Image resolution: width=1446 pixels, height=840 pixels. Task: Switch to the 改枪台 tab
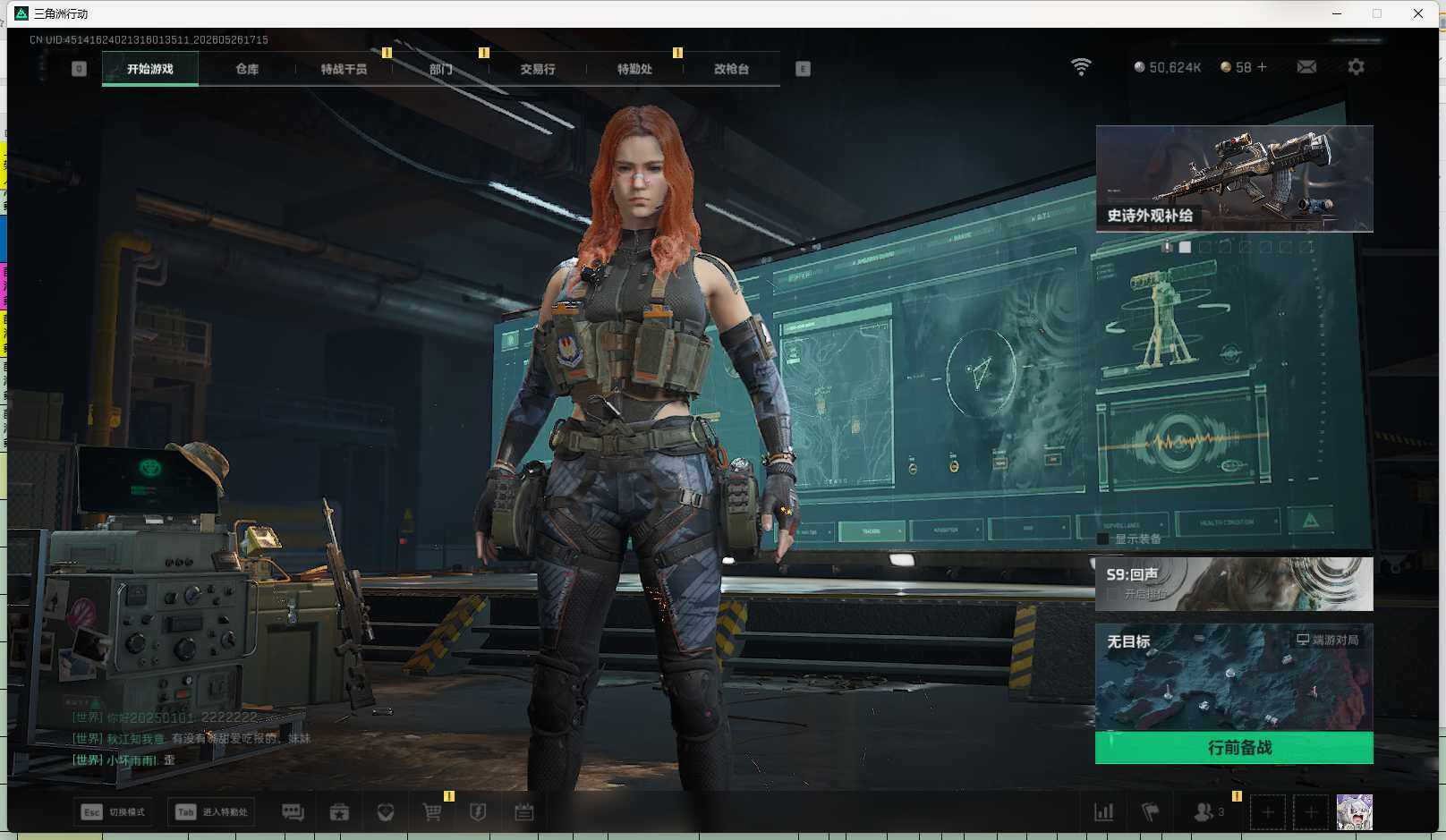click(731, 69)
